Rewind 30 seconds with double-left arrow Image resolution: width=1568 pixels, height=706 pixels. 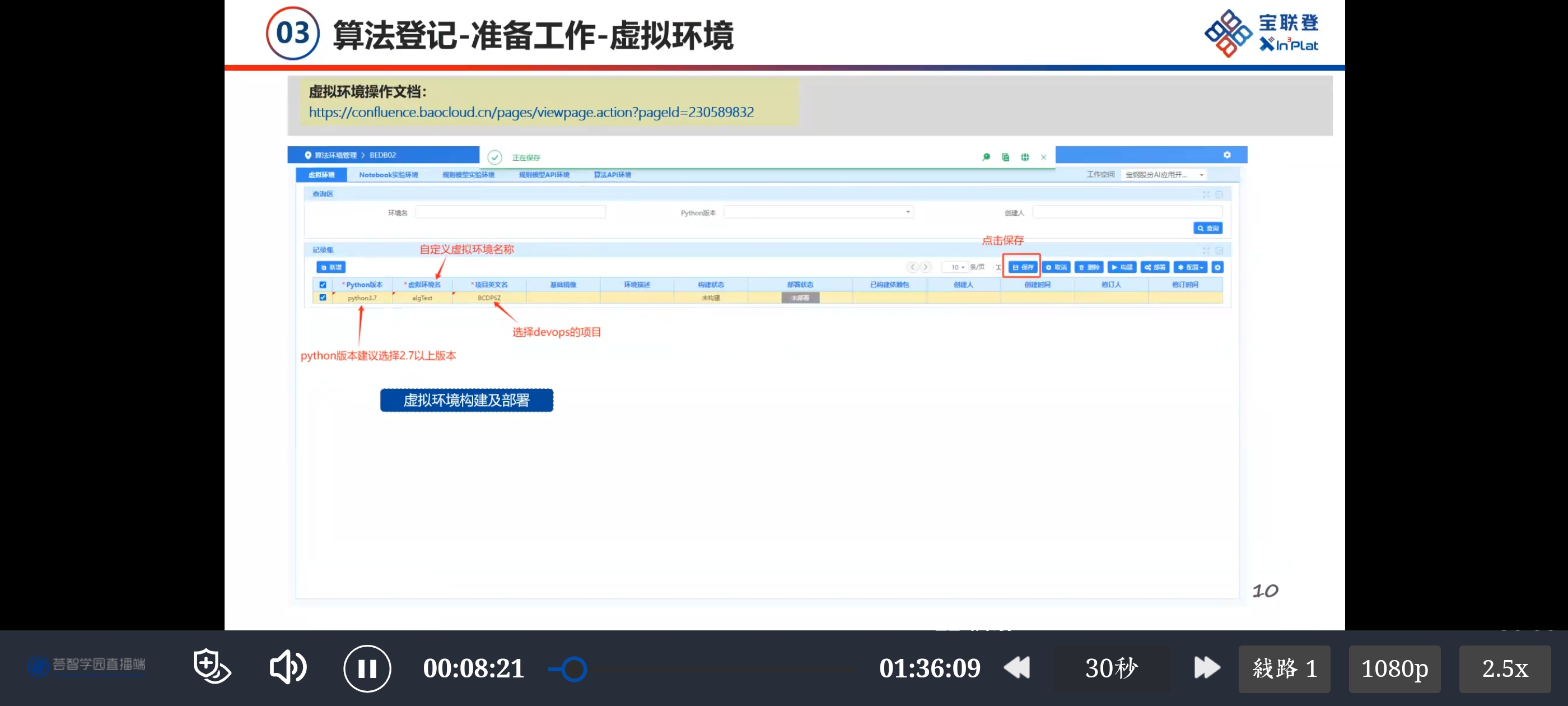[x=1016, y=668]
